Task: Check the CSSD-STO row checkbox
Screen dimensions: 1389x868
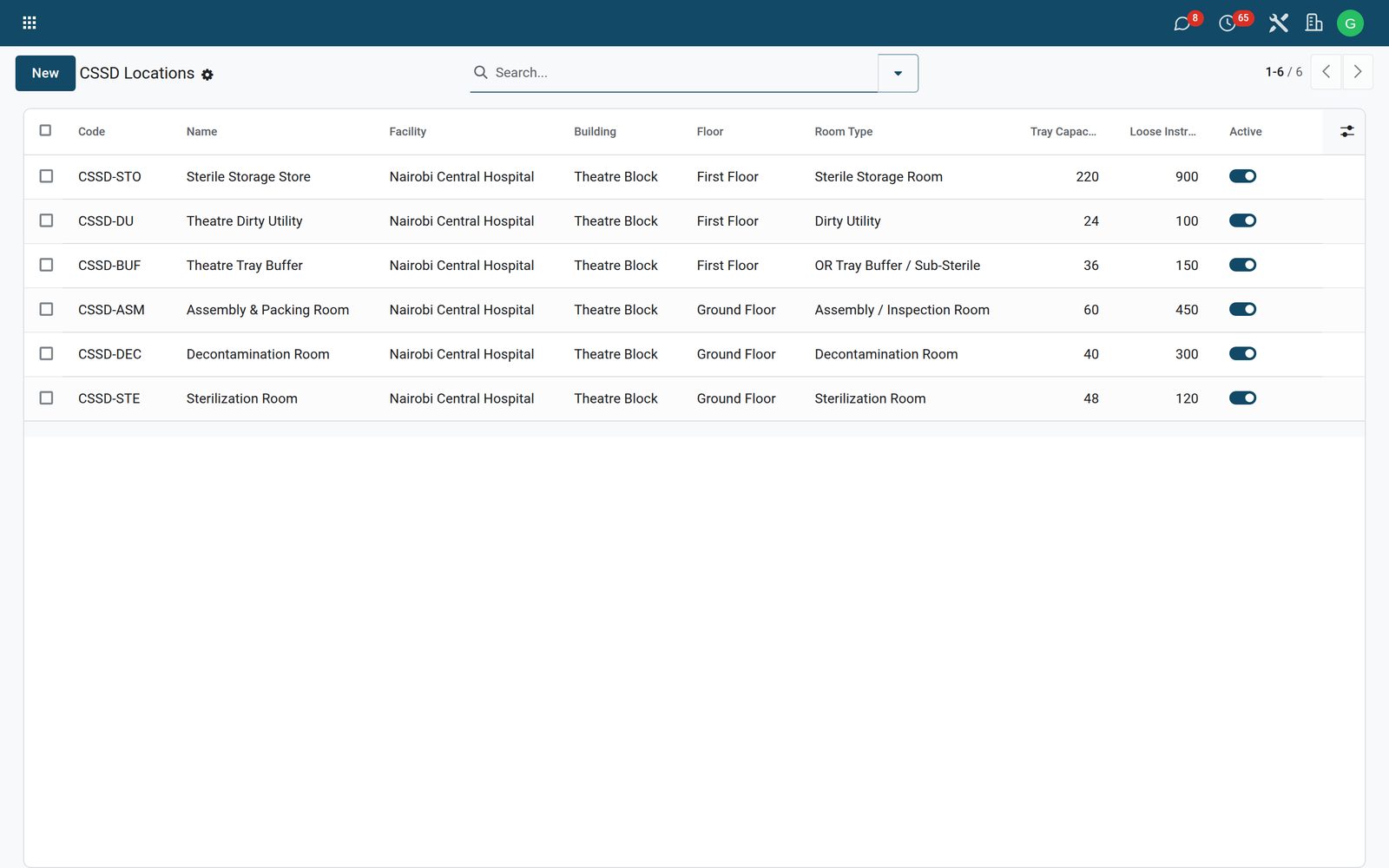Action: [46, 176]
